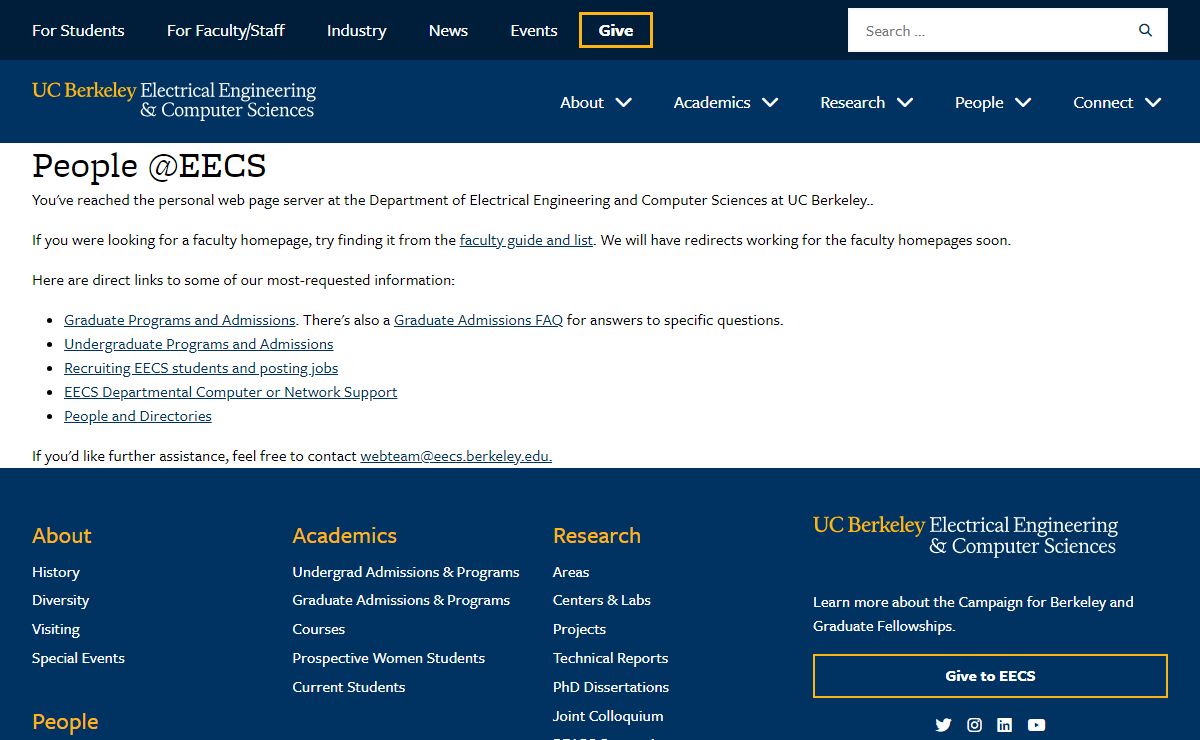1200x740 pixels.
Task: Open the EECS LinkedIn icon
Action: coord(1005,725)
